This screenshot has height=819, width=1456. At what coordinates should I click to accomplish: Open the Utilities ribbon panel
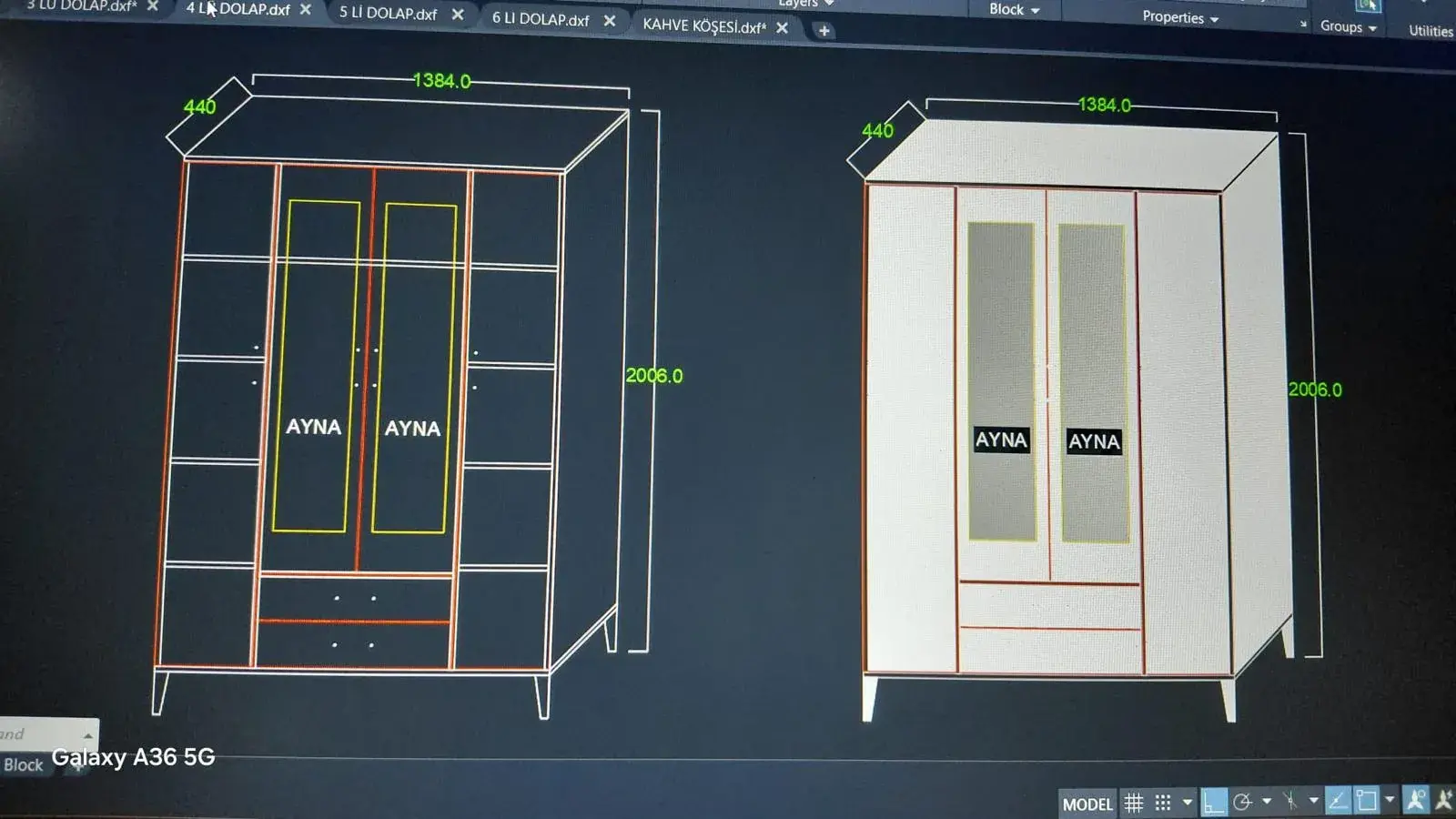point(1431,31)
